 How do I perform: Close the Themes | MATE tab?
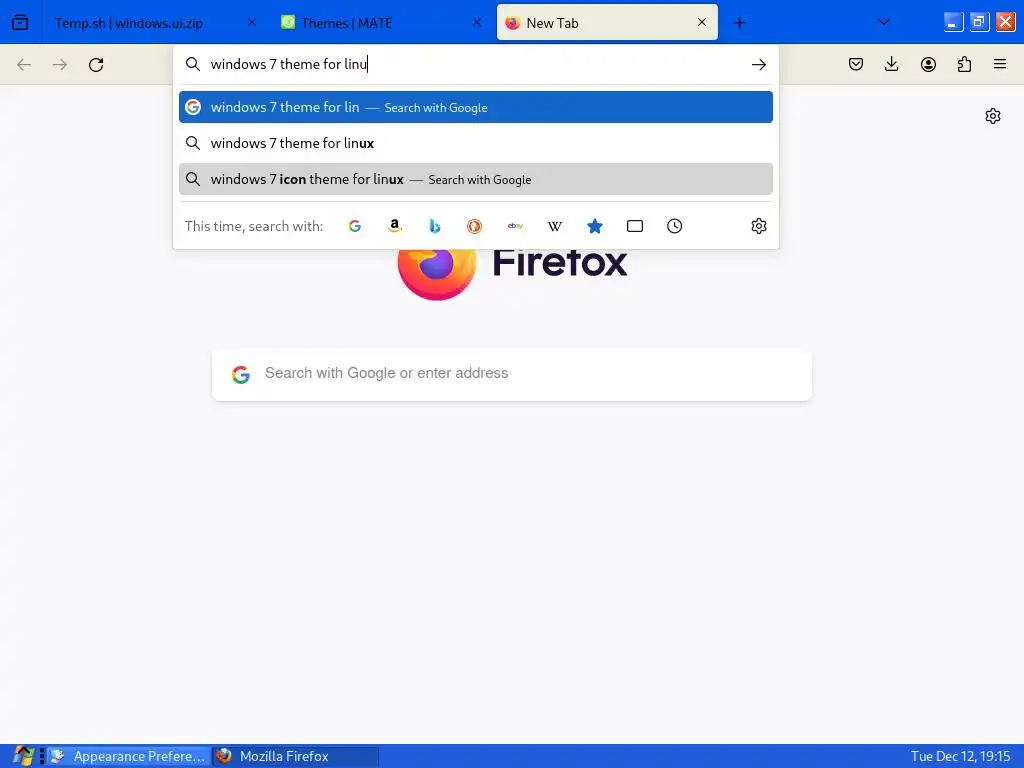pos(477,22)
